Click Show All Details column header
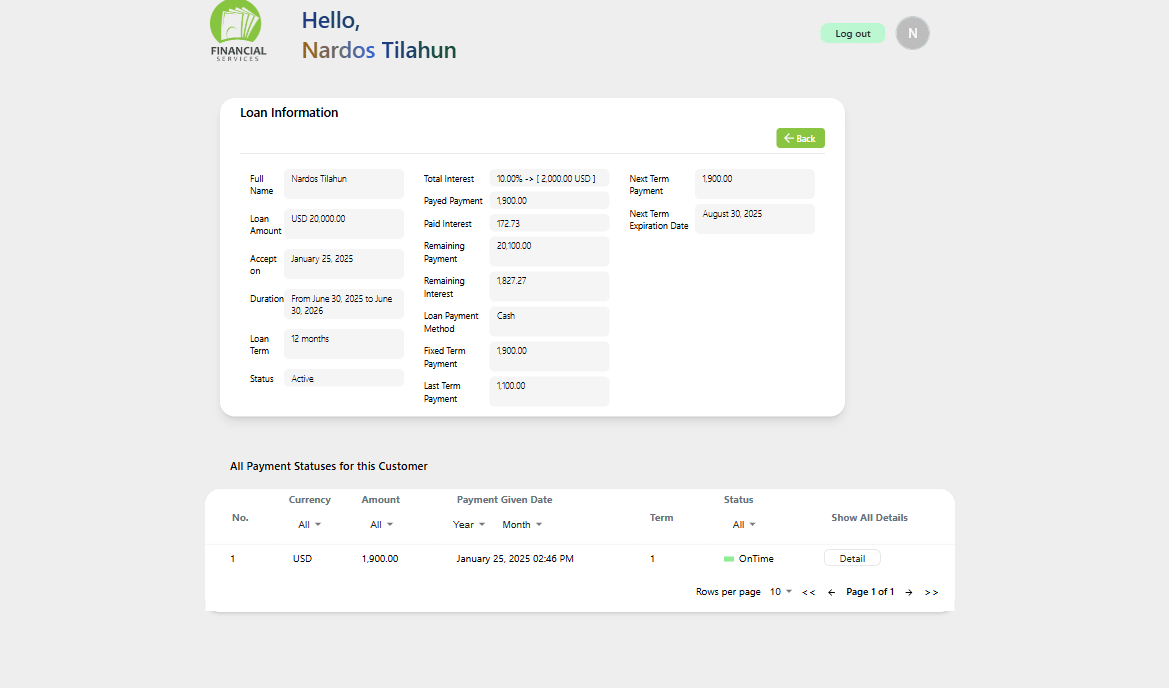1169x688 pixels. pyautogui.click(x=869, y=517)
